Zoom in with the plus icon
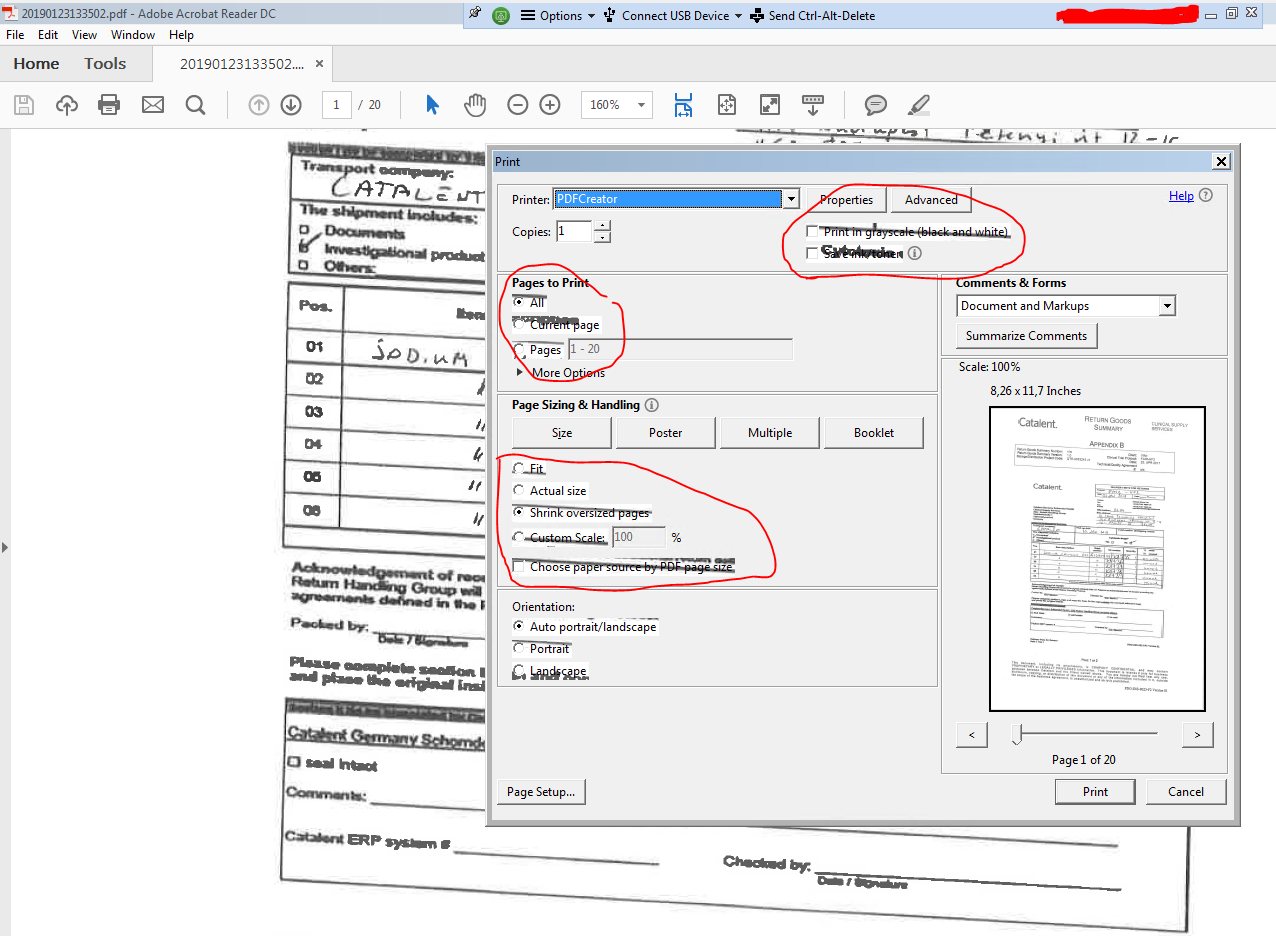The height and width of the screenshot is (936, 1276). pyautogui.click(x=550, y=105)
